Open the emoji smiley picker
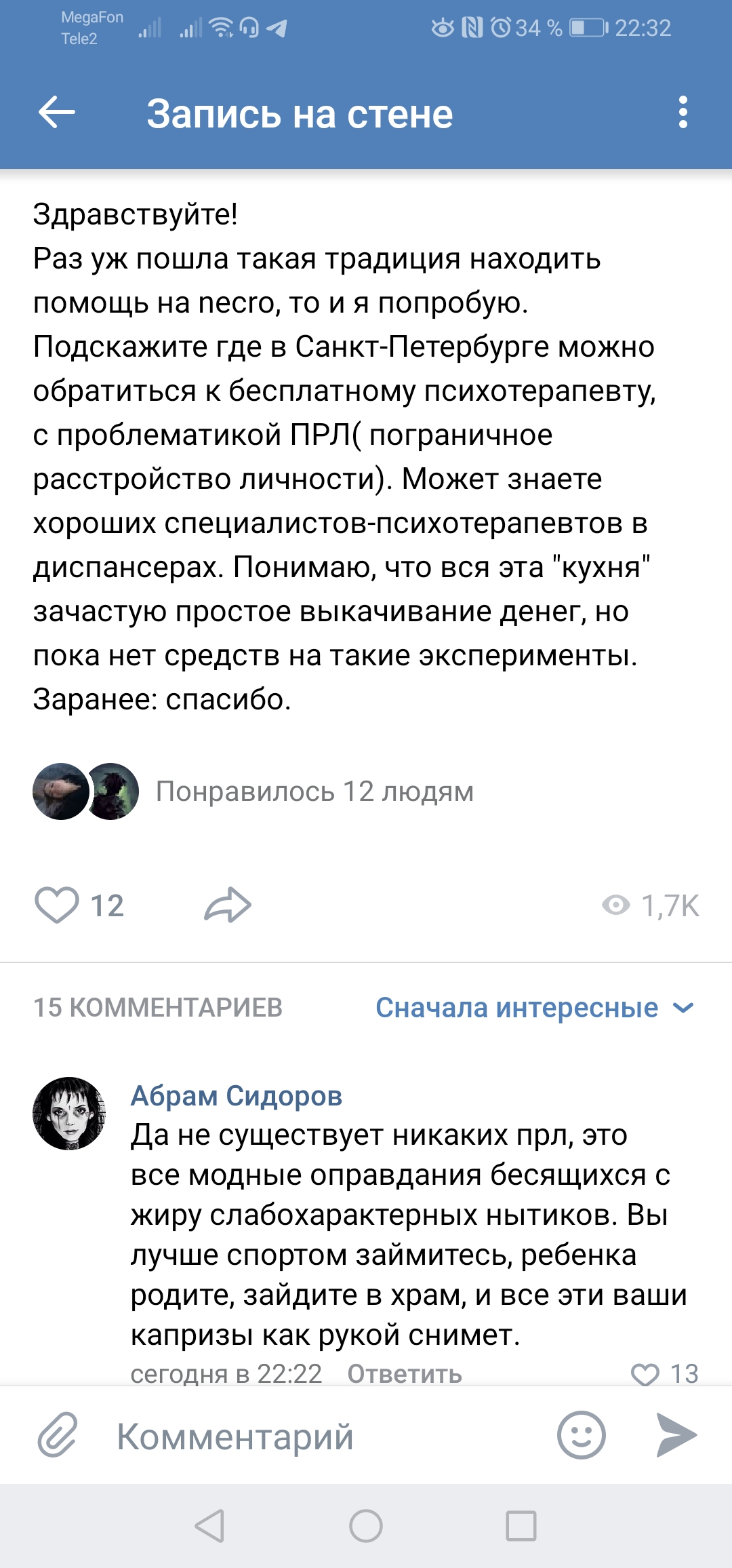This screenshot has height=1568, width=732. click(581, 1435)
